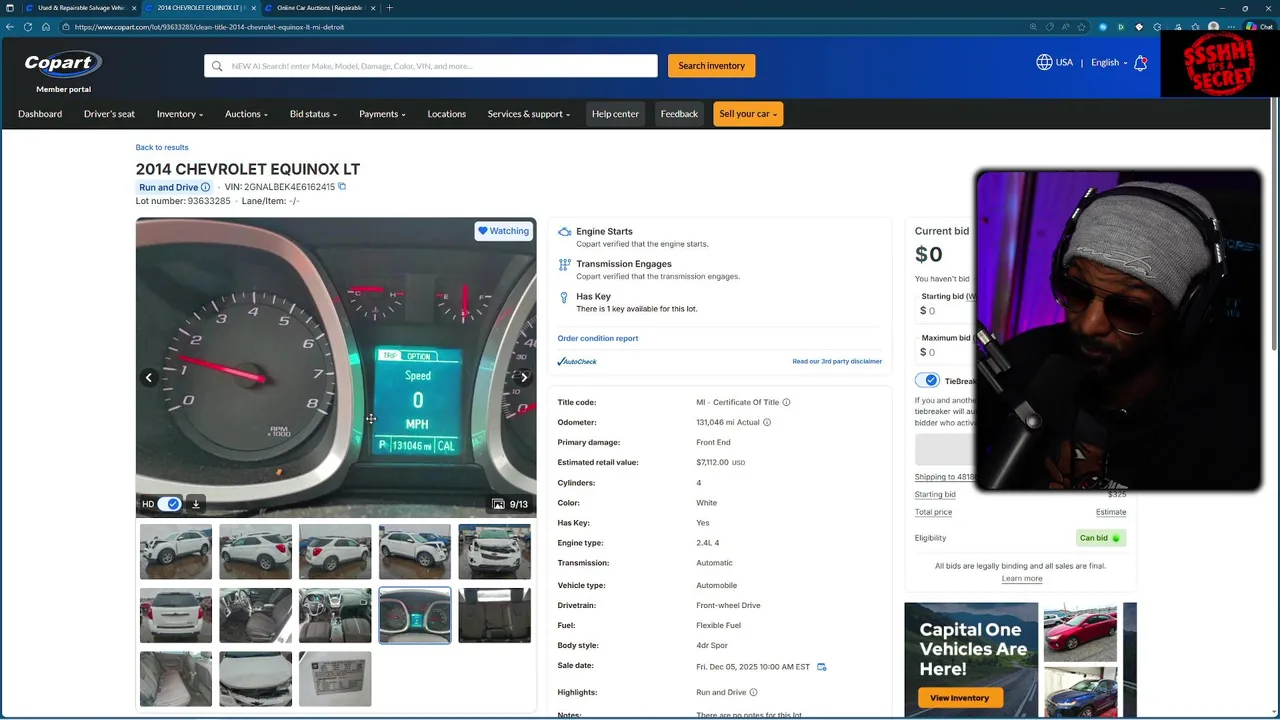Toggle the TieBreaker switch
Viewport: 1280px width, 720px height.
click(927, 380)
